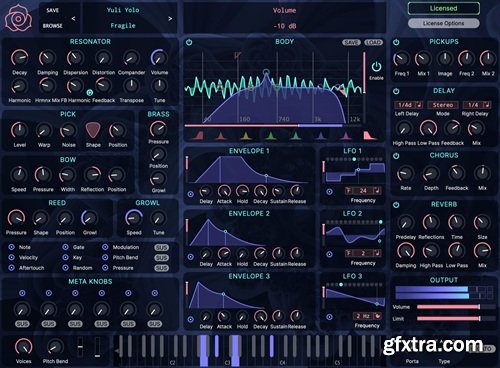500x368 pixels.
Task: Click the Reed Growl knob
Action: tap(89, 218)
